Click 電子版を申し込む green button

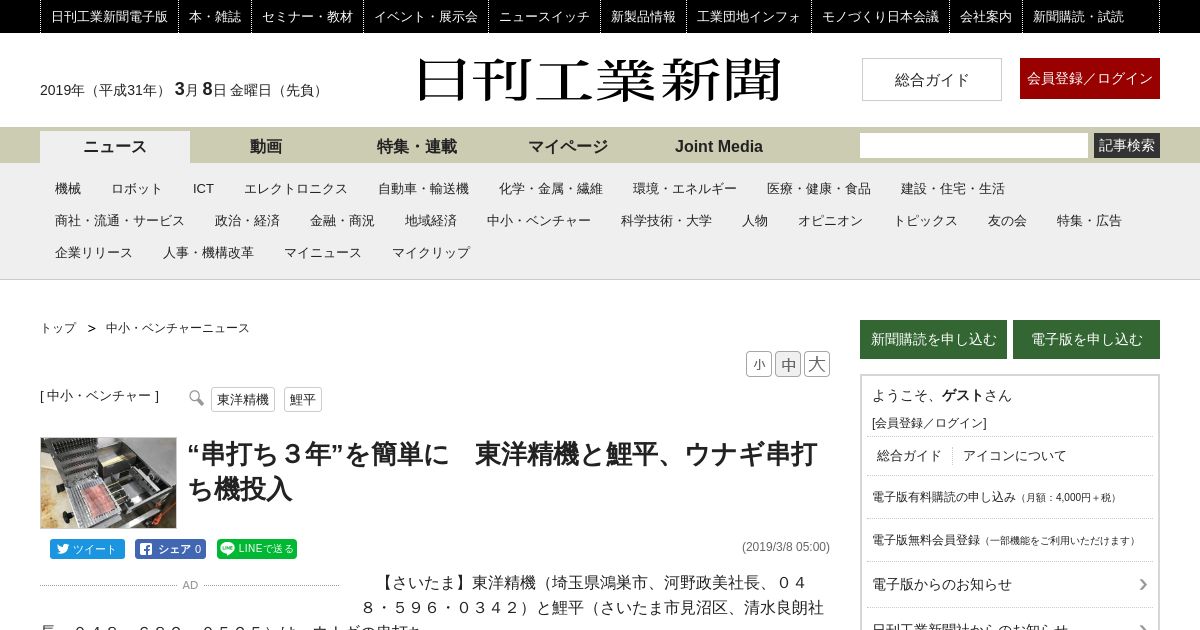tap(1086, 339)
